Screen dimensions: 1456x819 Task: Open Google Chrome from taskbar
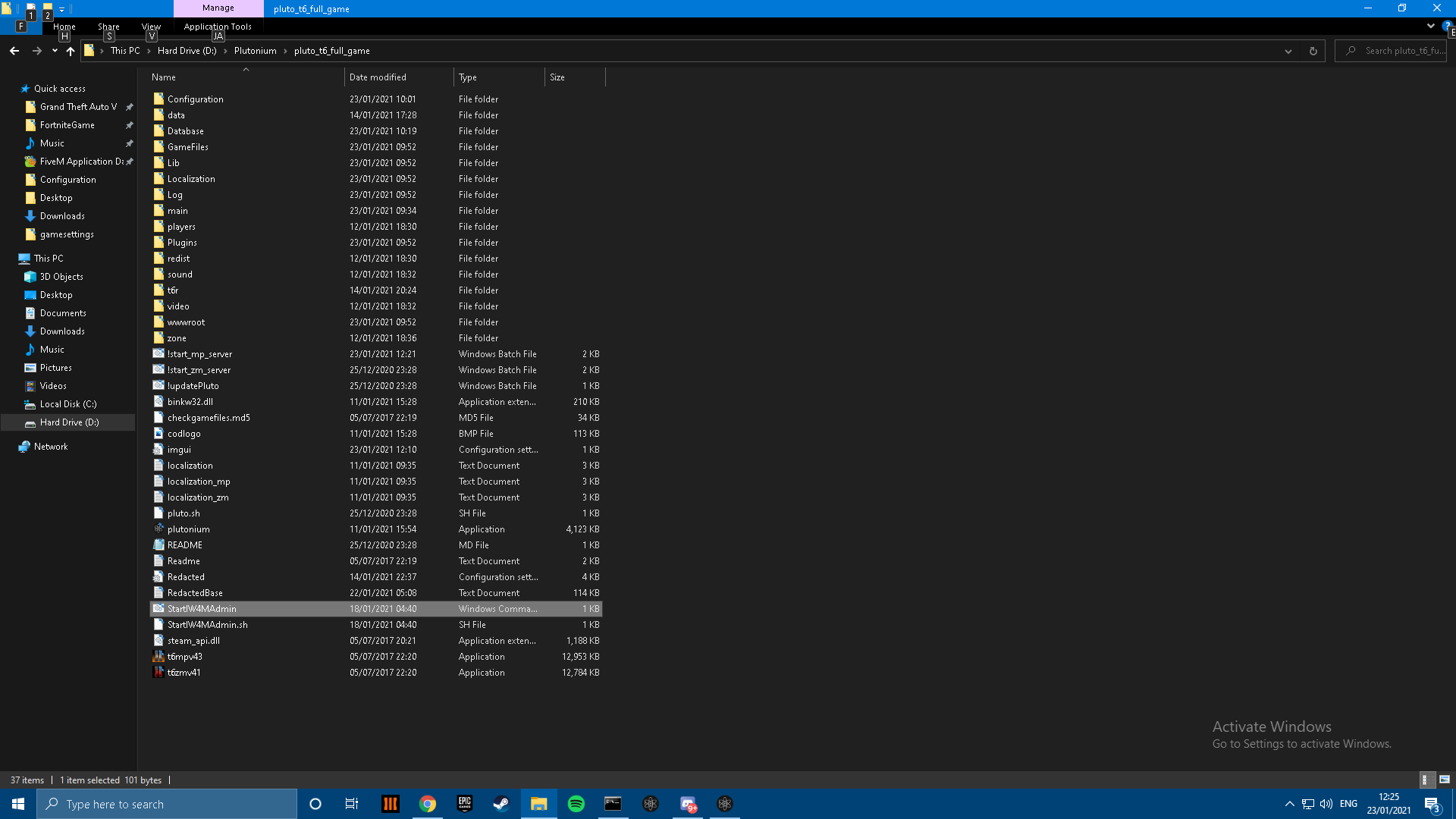(x=428, y=804)
